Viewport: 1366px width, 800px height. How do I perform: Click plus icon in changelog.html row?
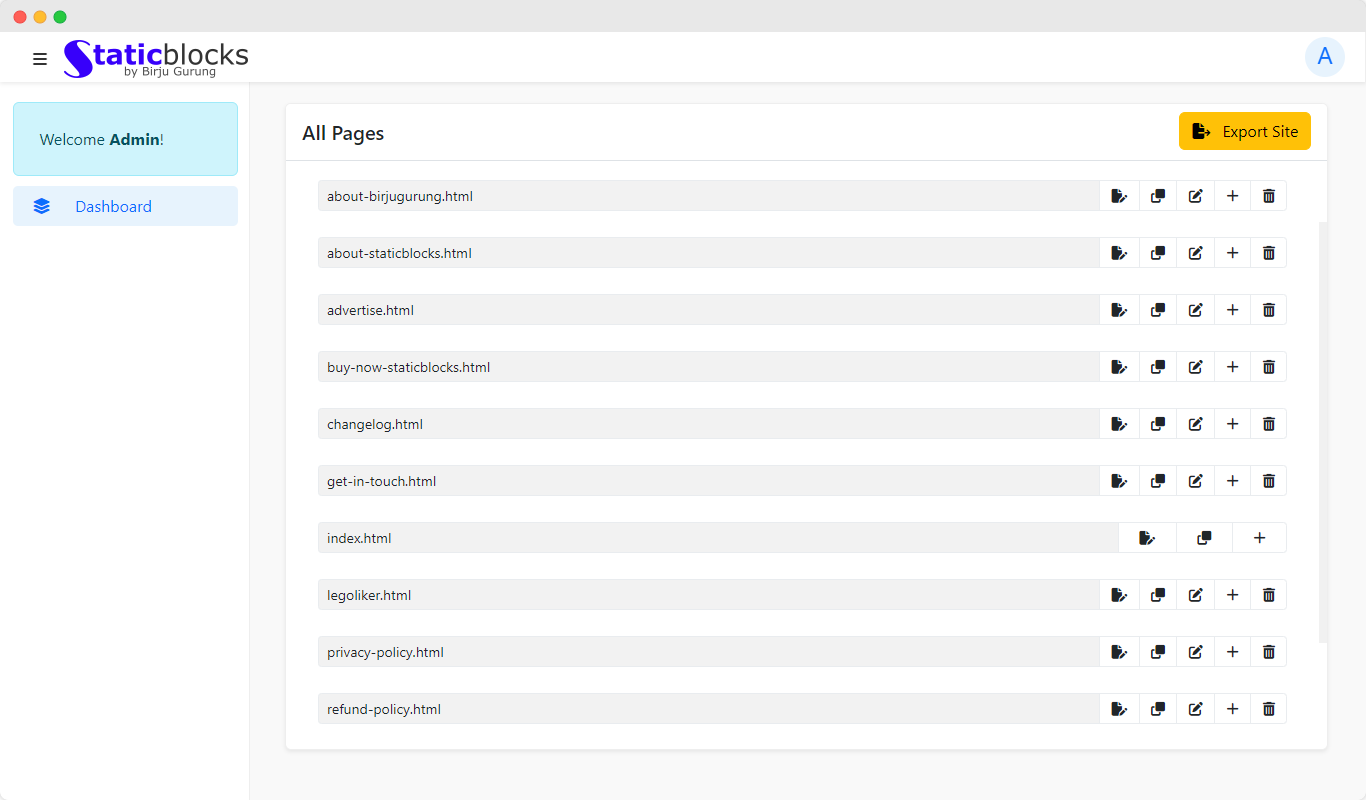click(1232, 424)
